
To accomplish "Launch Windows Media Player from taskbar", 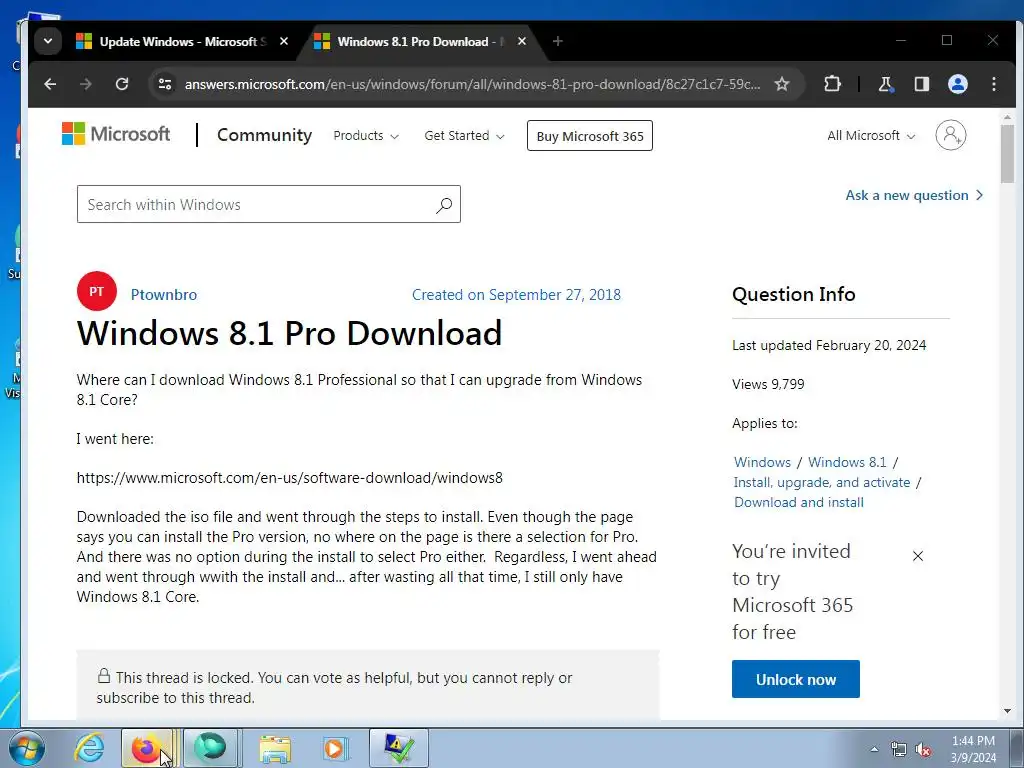I will 335,748.
